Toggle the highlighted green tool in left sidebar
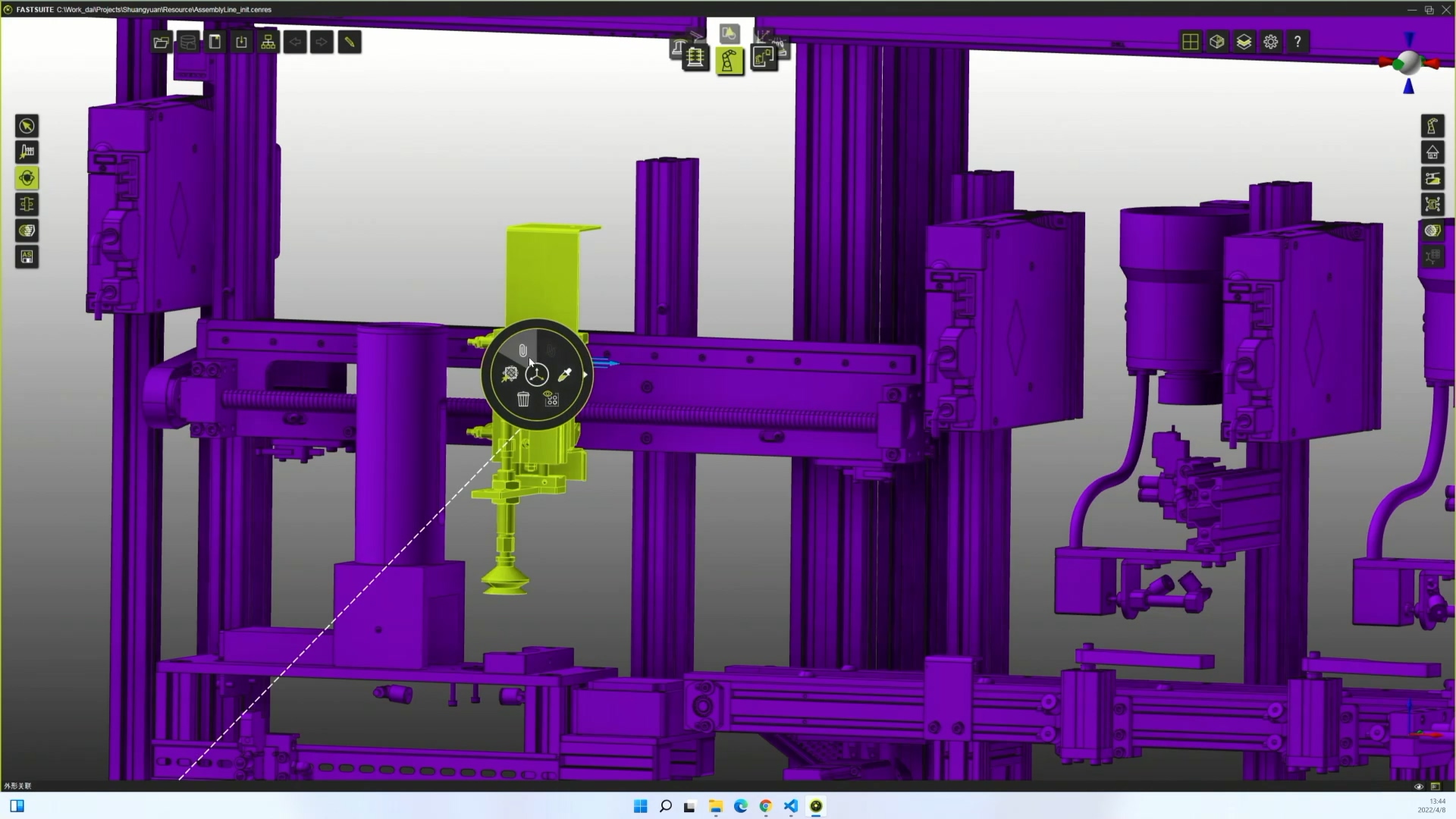 tap(27, 178)
